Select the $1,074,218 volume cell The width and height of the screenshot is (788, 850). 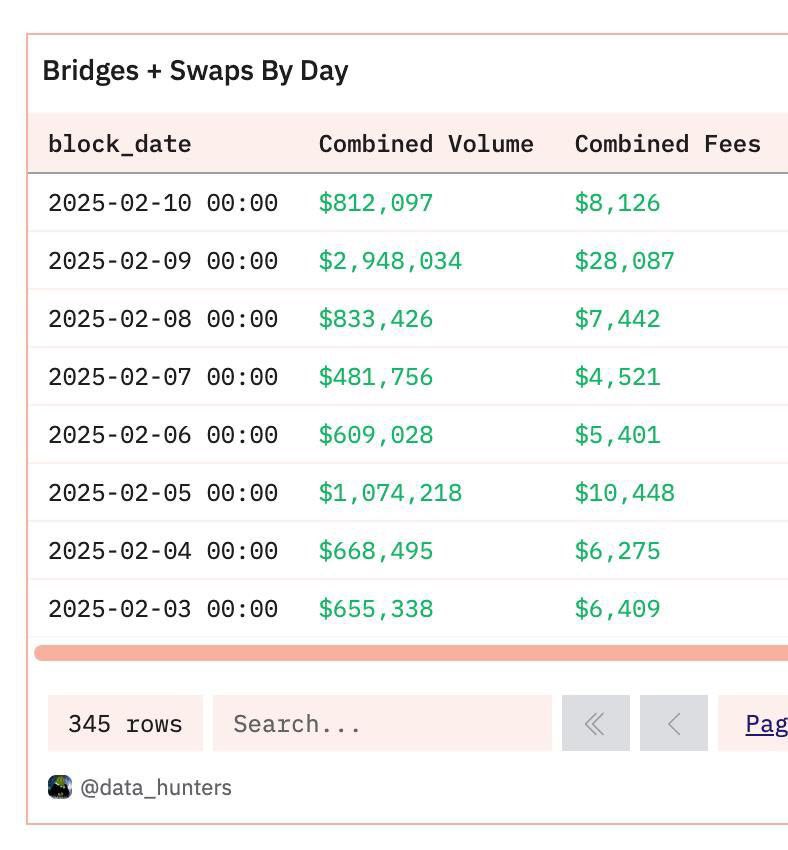coord(390,493)
